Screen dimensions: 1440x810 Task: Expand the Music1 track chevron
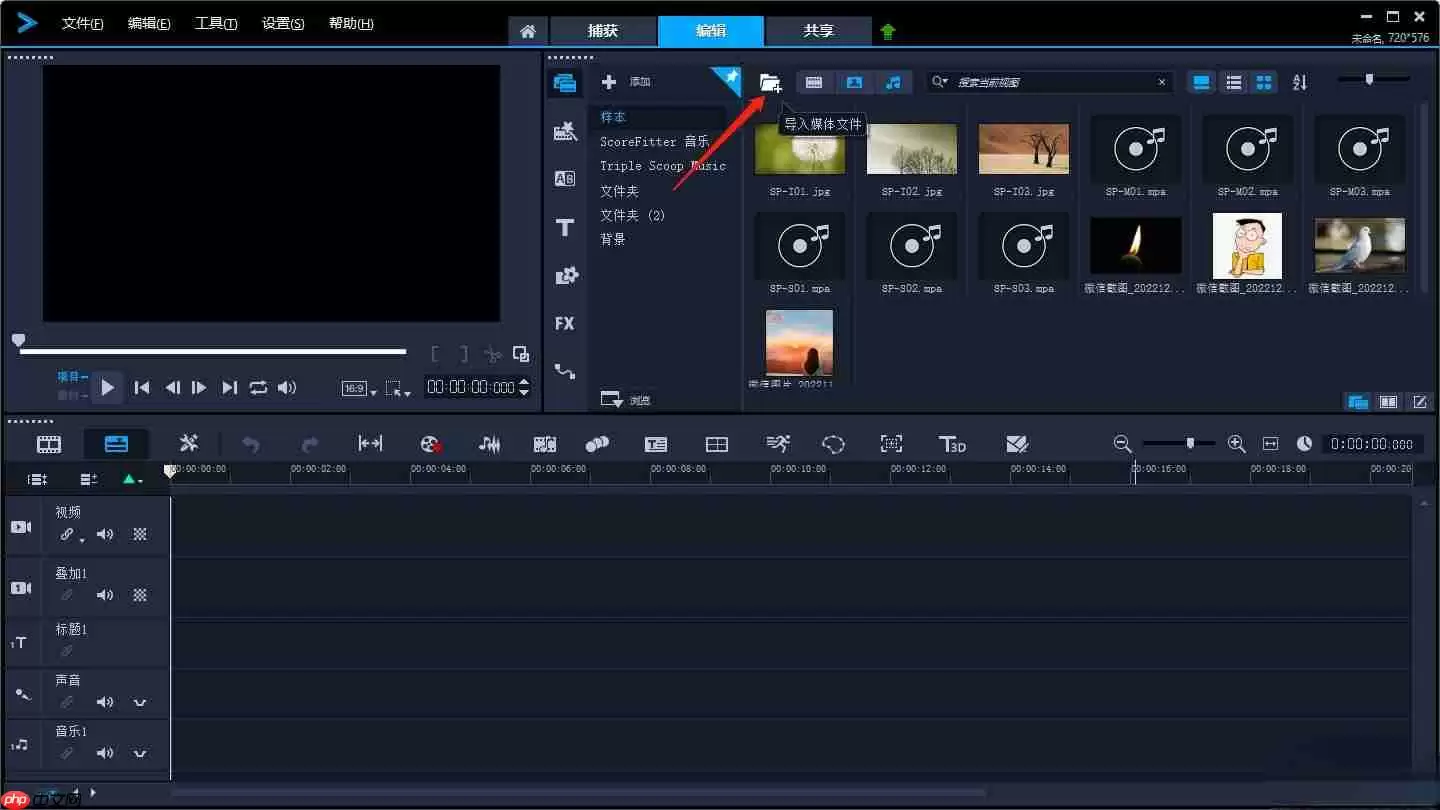click(140, 753)
